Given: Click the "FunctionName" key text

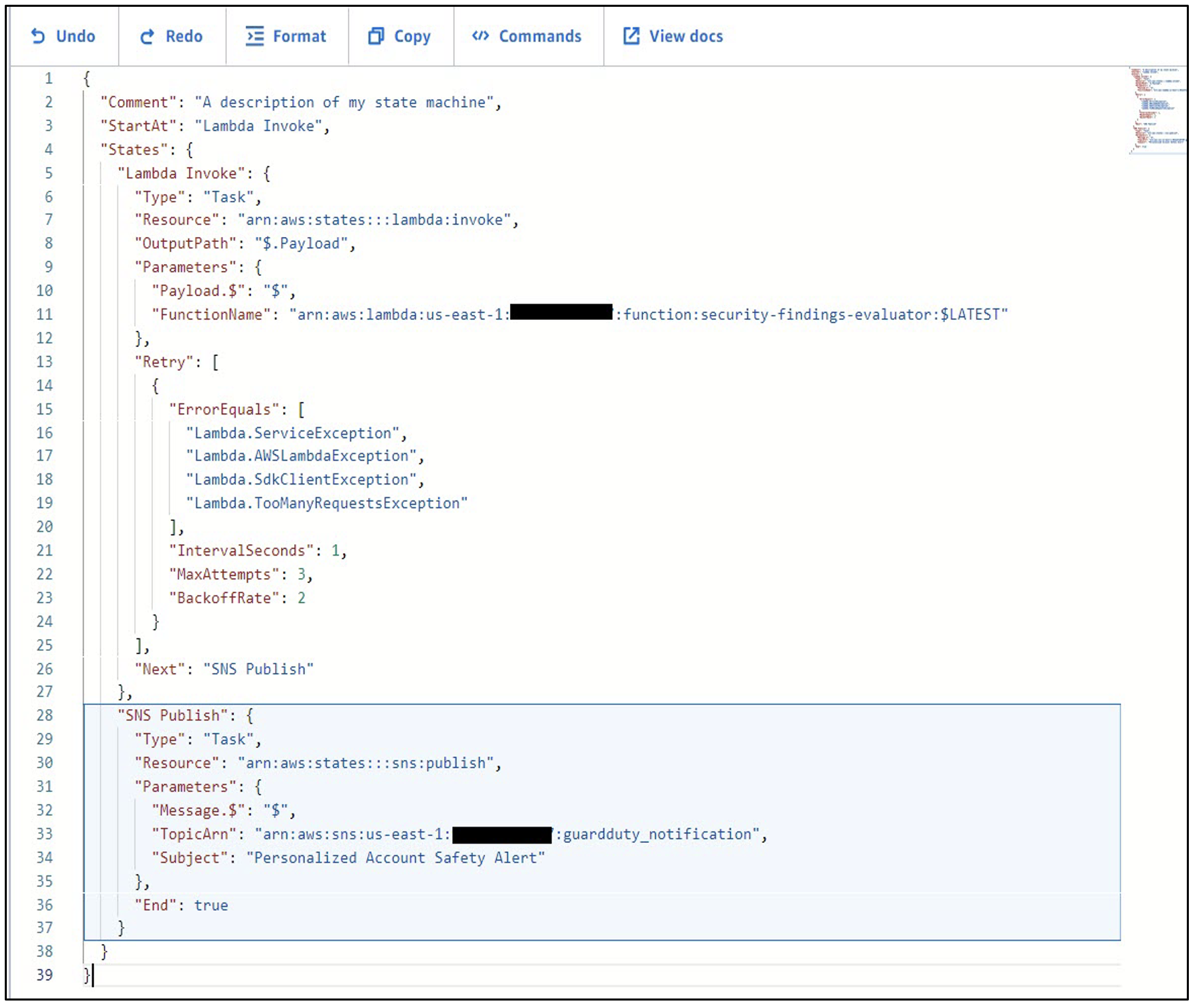Looking at the screenshot, I should click(x=211, y=314).
